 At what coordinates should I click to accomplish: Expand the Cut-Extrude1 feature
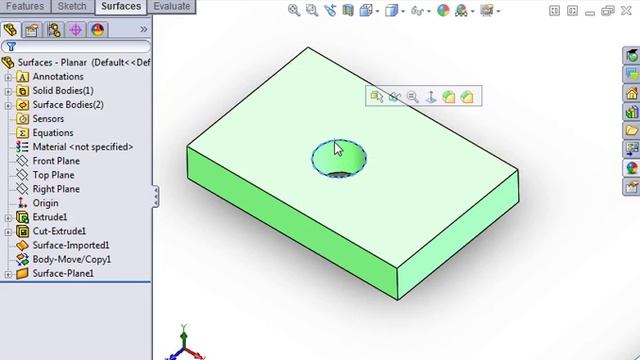(8, 232)
